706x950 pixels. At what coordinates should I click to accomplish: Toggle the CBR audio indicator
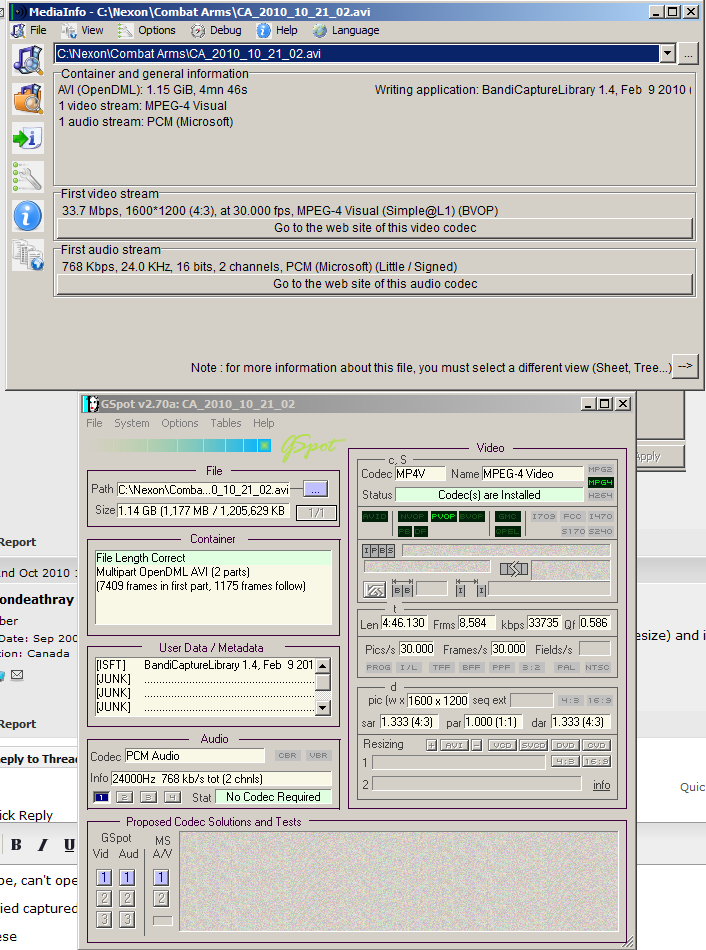point(287,756)
